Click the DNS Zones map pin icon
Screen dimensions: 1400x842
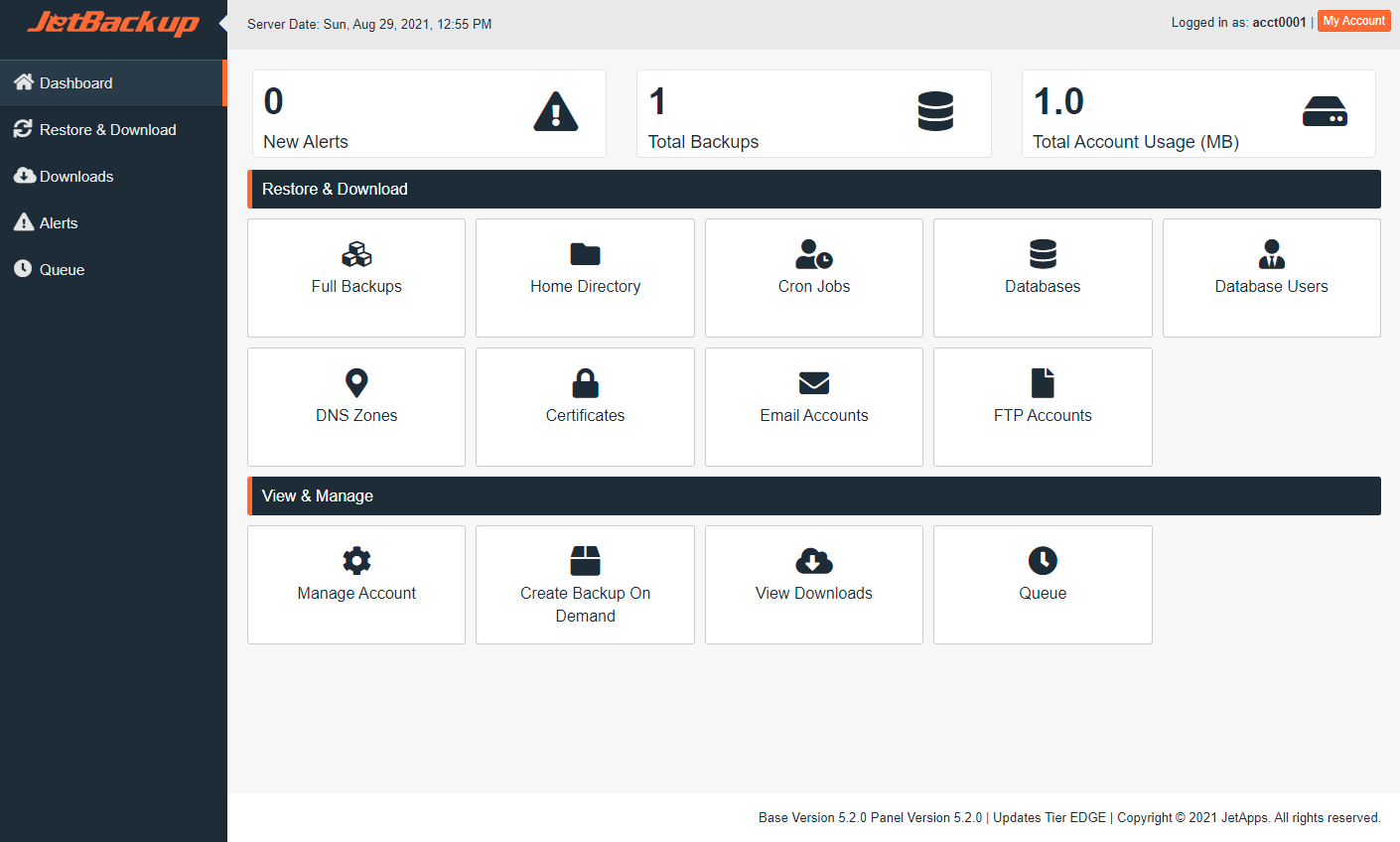356,383
